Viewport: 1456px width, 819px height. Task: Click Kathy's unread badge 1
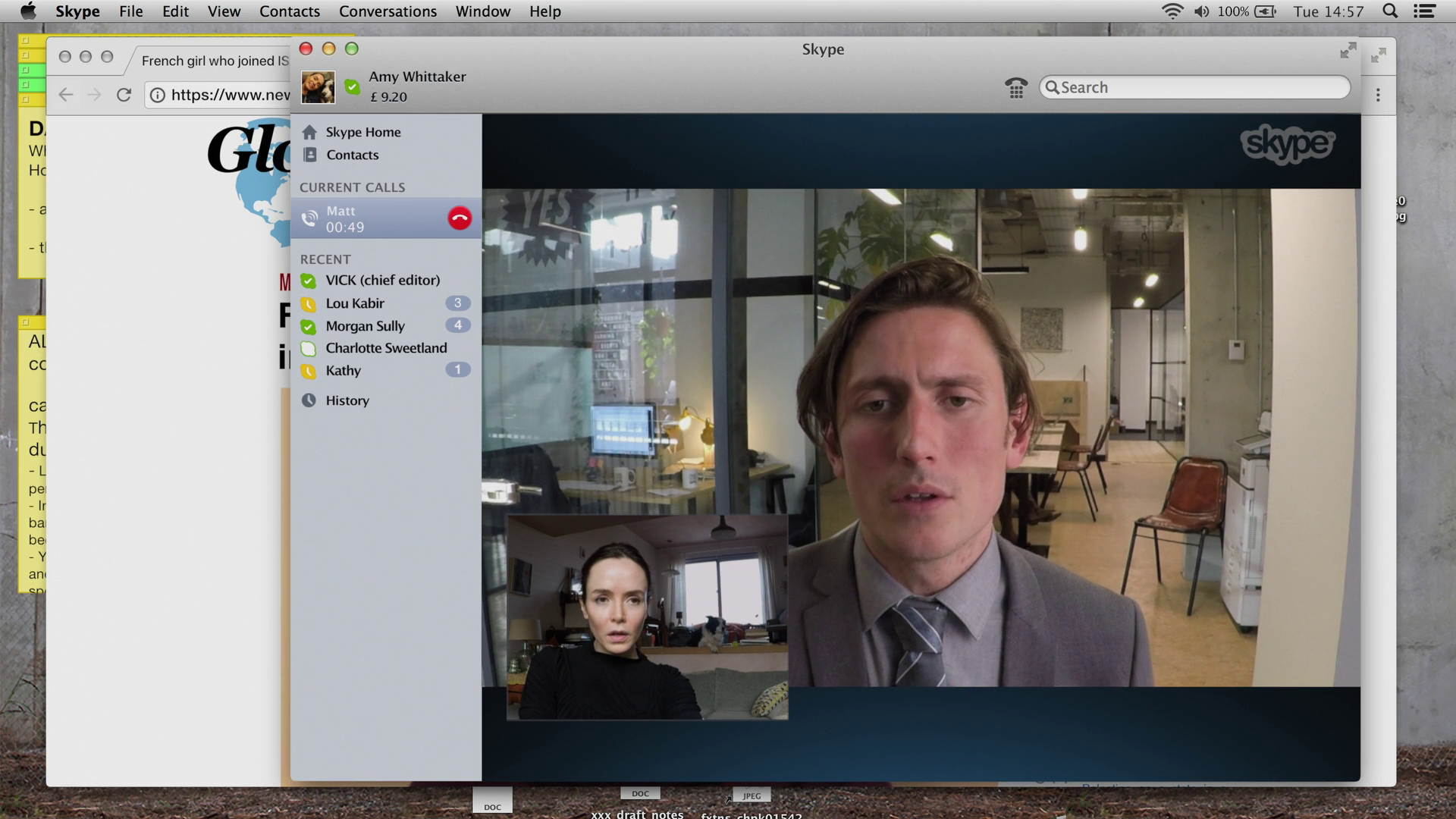coord(457,369)
